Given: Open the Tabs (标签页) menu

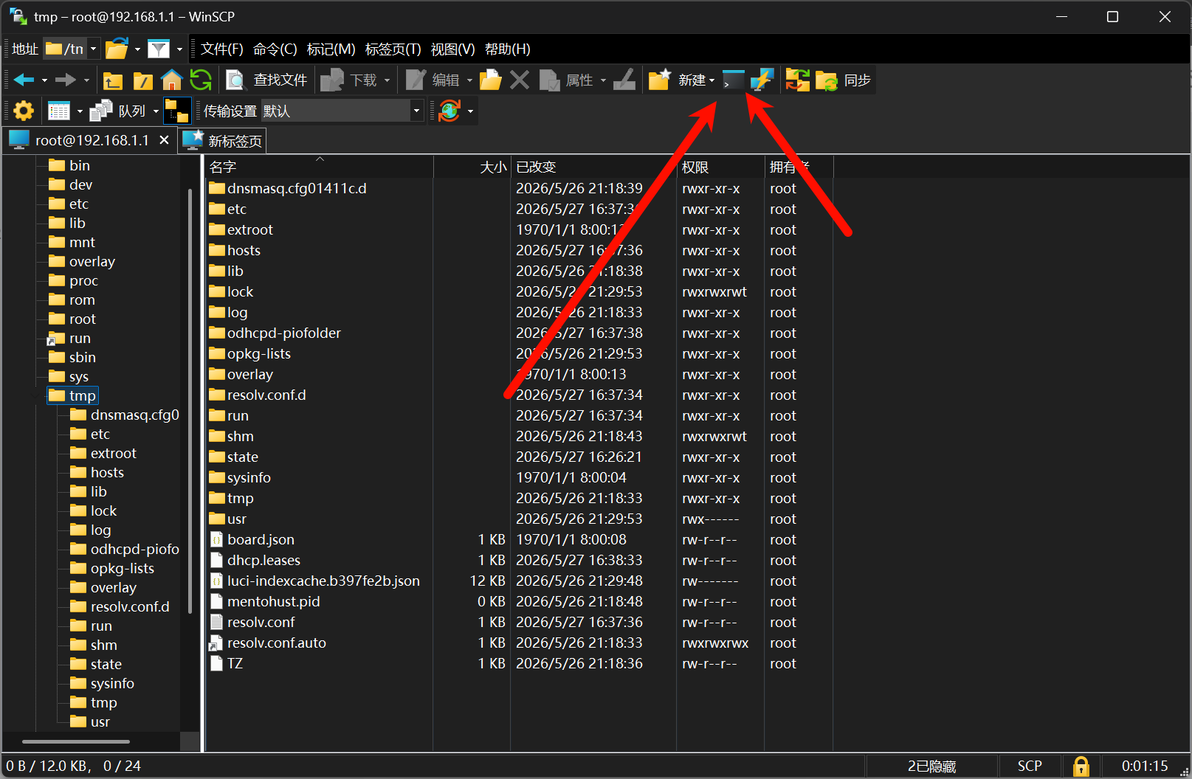Looking at the screenshot, I should click(393, 49).
